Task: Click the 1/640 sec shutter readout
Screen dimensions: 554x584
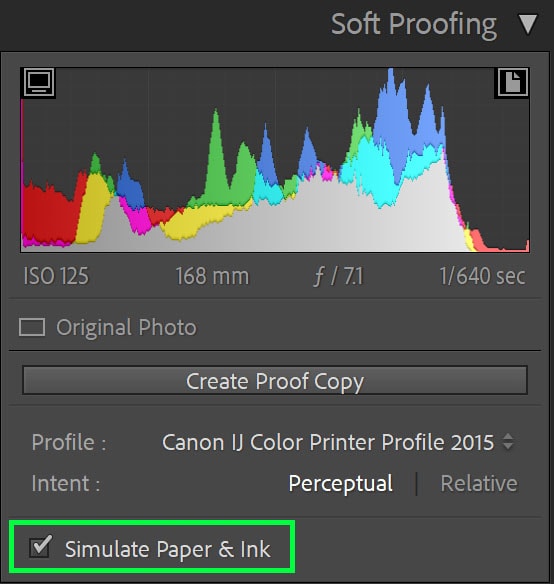Action: click(482, 276)
